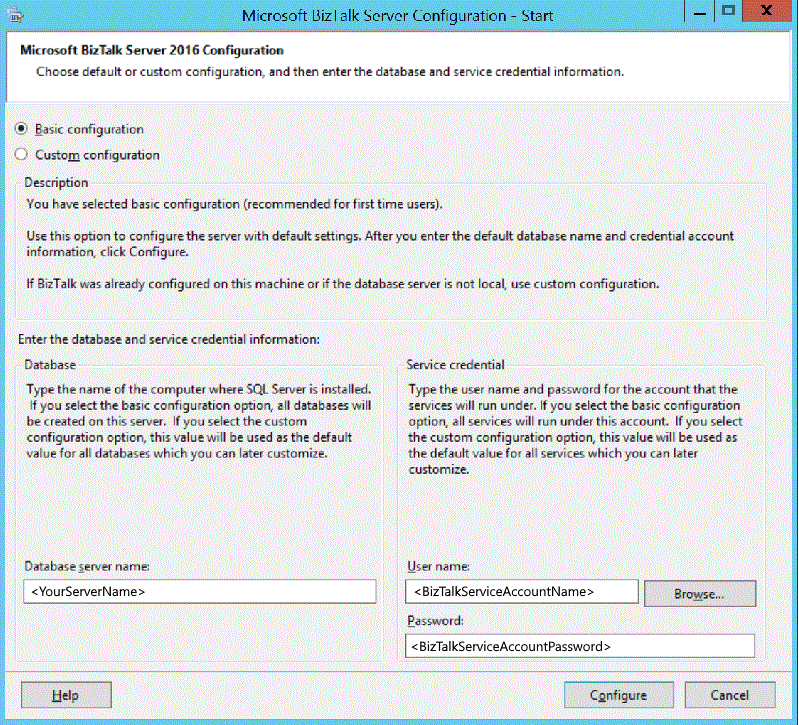Open Help for BizTalk configuration
The height and width of the screenshot is (725, 799).
pos(66,695)
